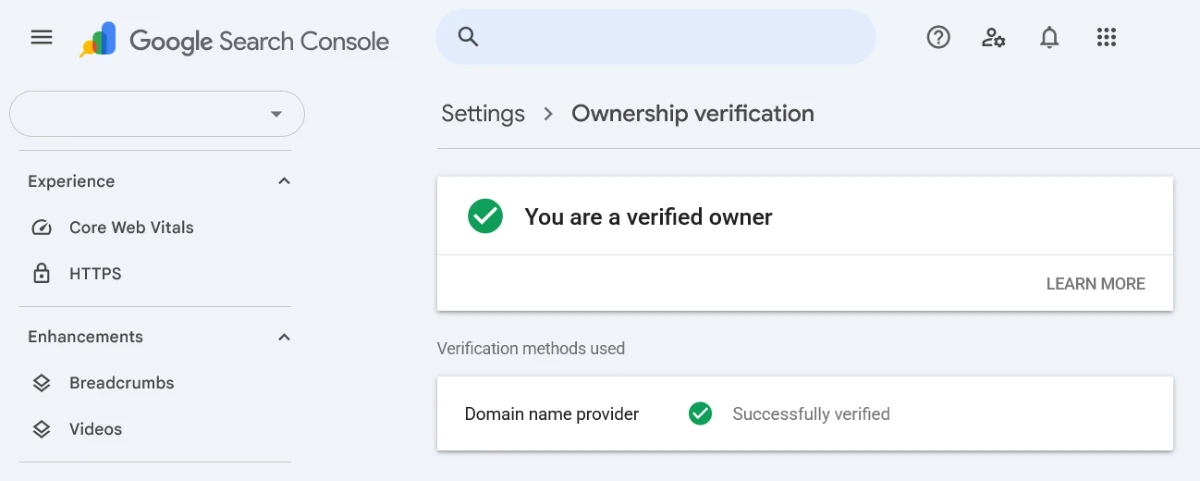Viewport: 1200px width, 481px height.
Task: Go back to Settings breadcrumb
Action: pos(483,114)
